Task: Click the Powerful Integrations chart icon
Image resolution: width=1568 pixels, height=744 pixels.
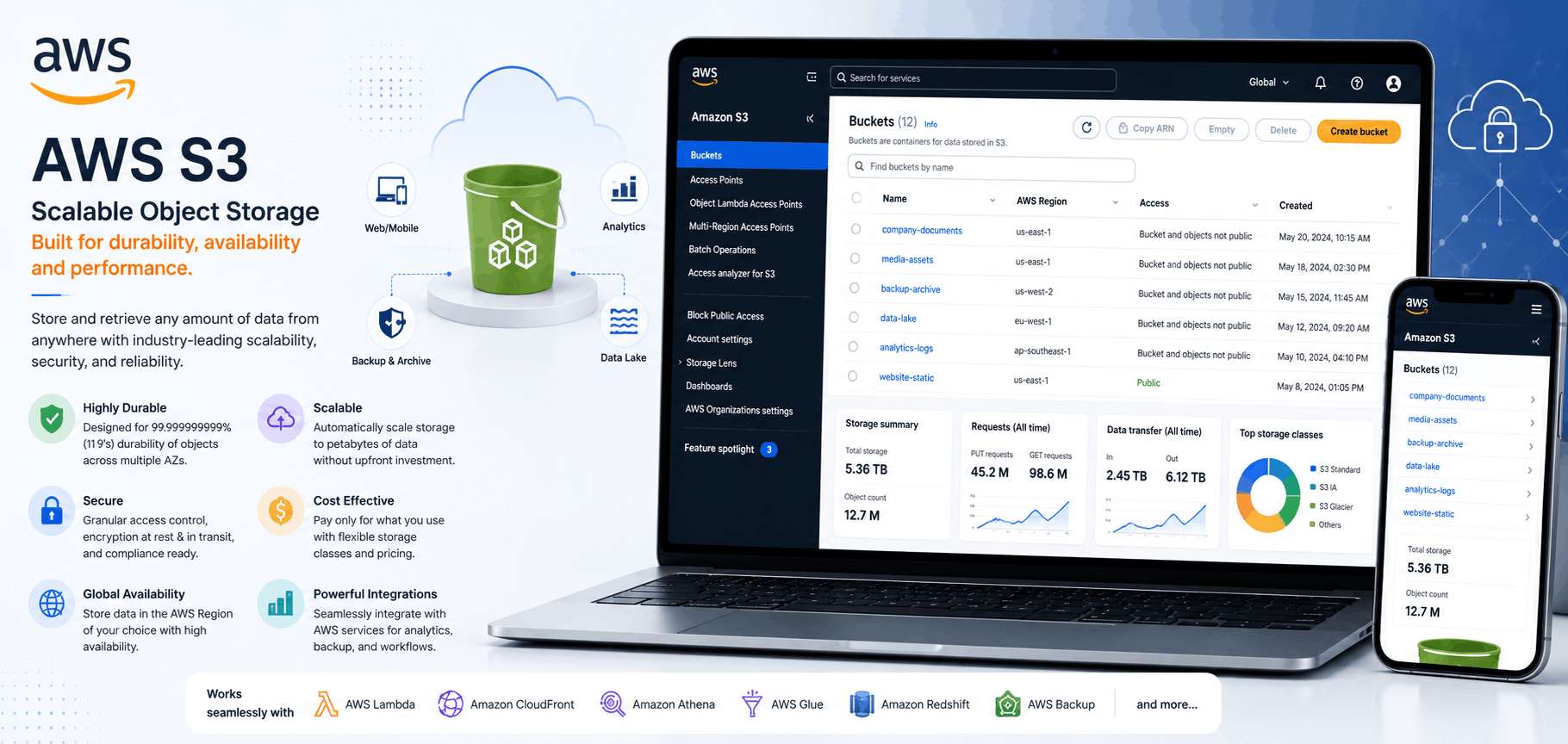Action: click(281, 604)
